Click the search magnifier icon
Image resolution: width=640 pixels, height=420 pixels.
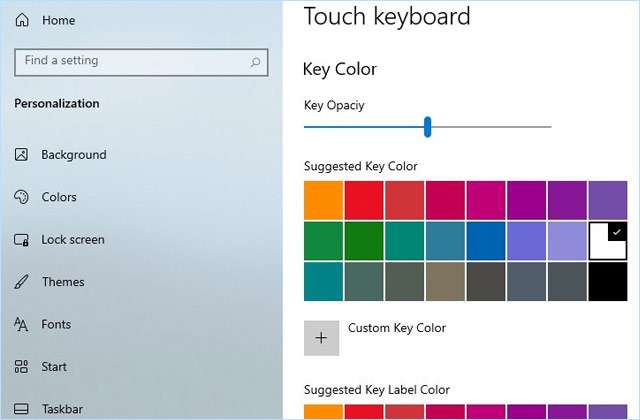[256, 62]
